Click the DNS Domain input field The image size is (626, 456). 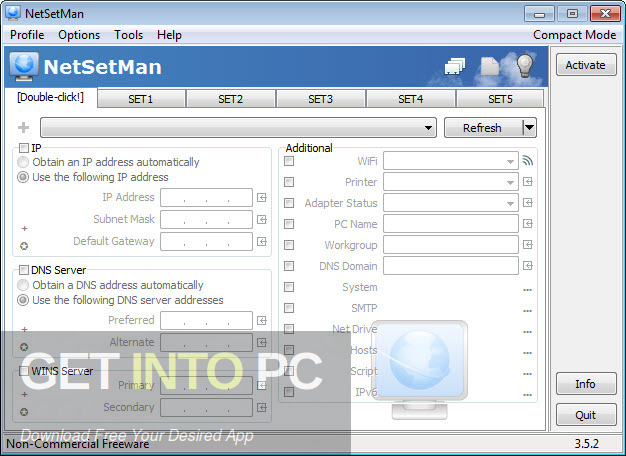pyautogui.click(x=451, y=266)
